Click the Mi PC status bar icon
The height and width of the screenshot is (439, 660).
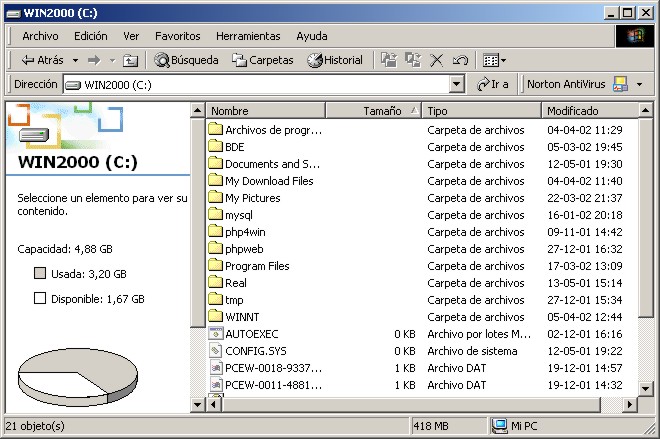tap(500, 426)
